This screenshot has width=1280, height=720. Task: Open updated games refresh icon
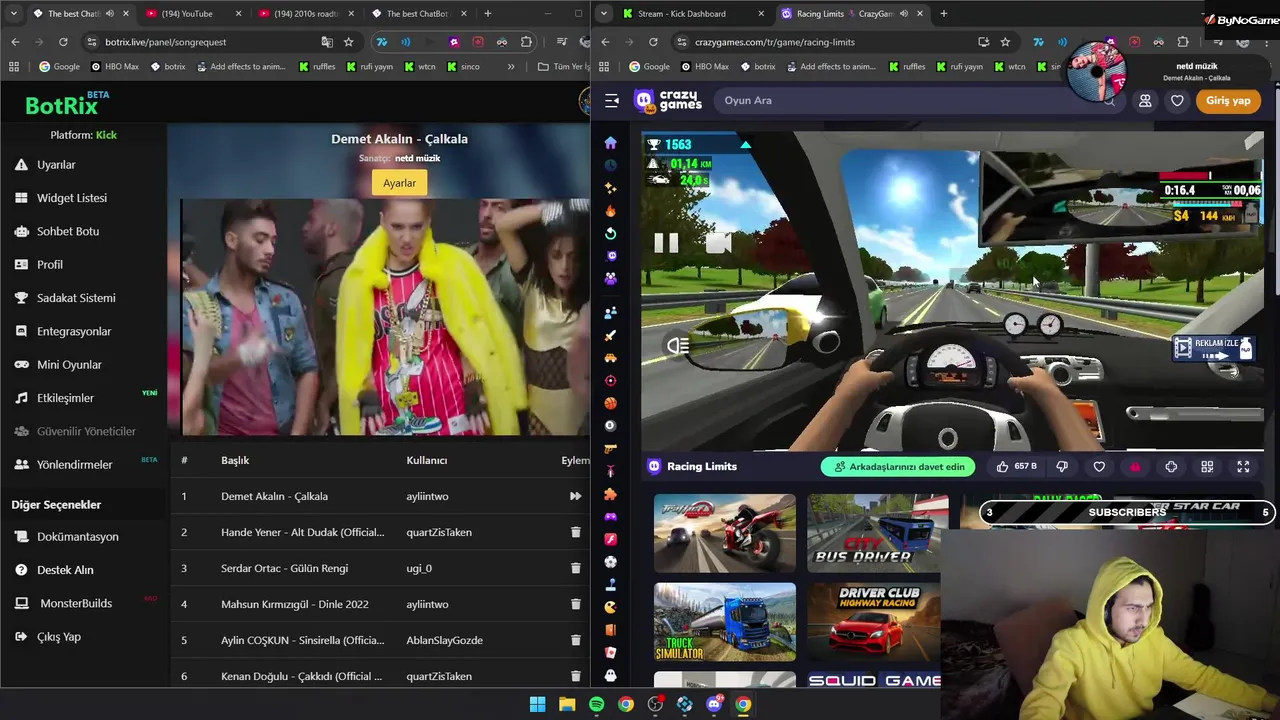611,233
